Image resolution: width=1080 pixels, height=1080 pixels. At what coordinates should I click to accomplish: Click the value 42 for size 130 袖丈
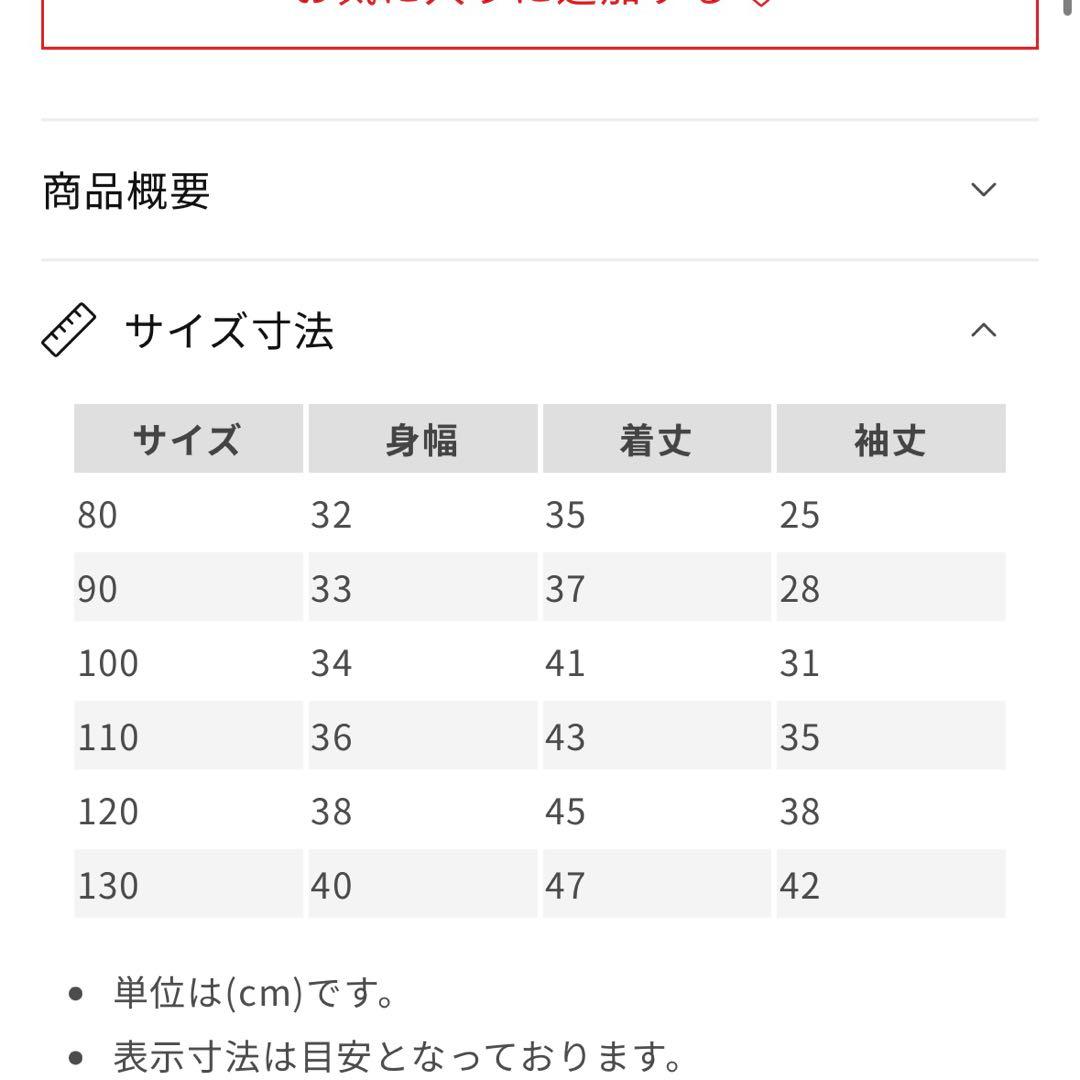pos(801,885)
